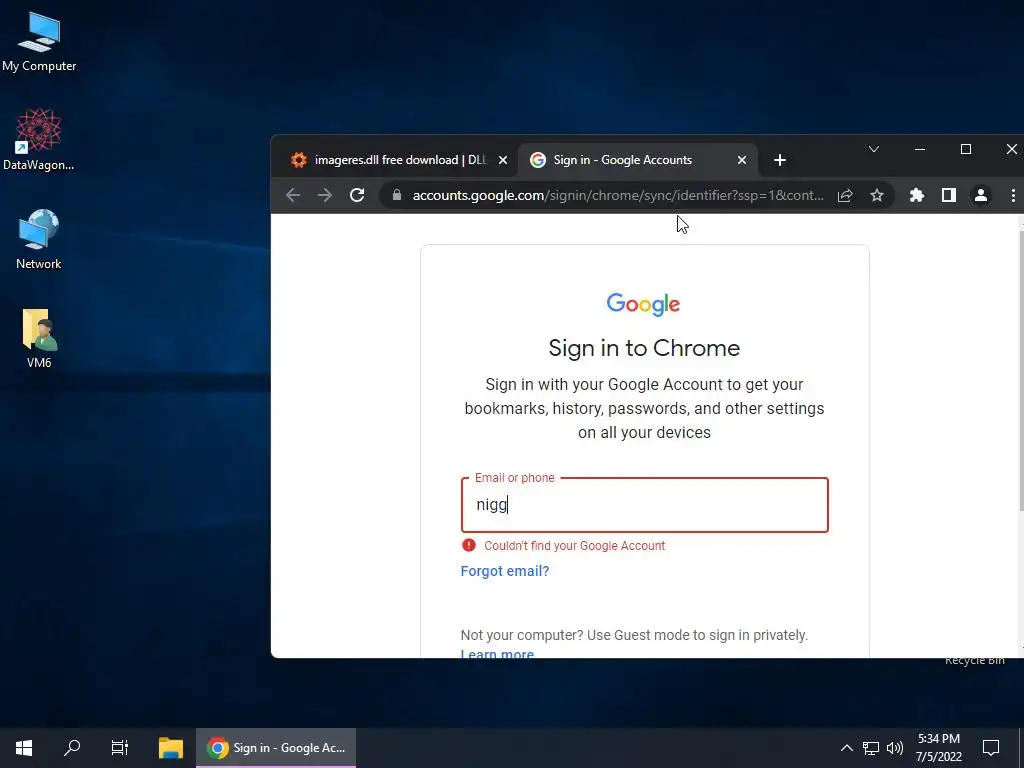The image size is (1024, 768).
Task: Go back in Chrome with back arrow
Action: pyautogui.click(x=293, y=195)
